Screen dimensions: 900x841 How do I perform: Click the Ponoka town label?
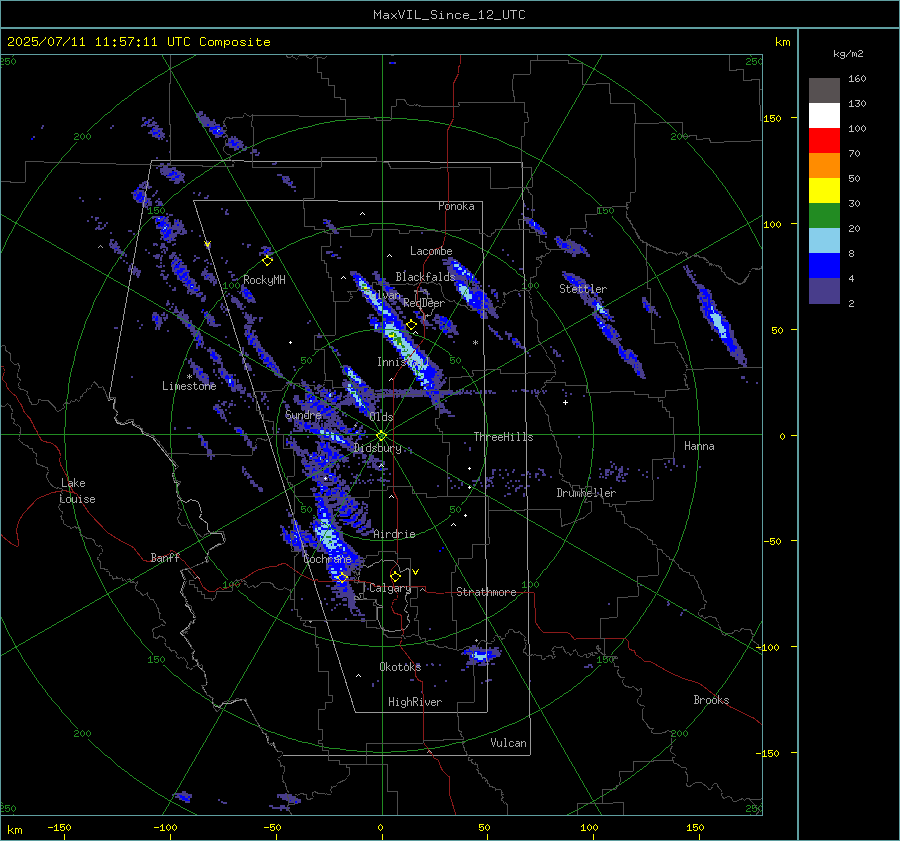456,206
